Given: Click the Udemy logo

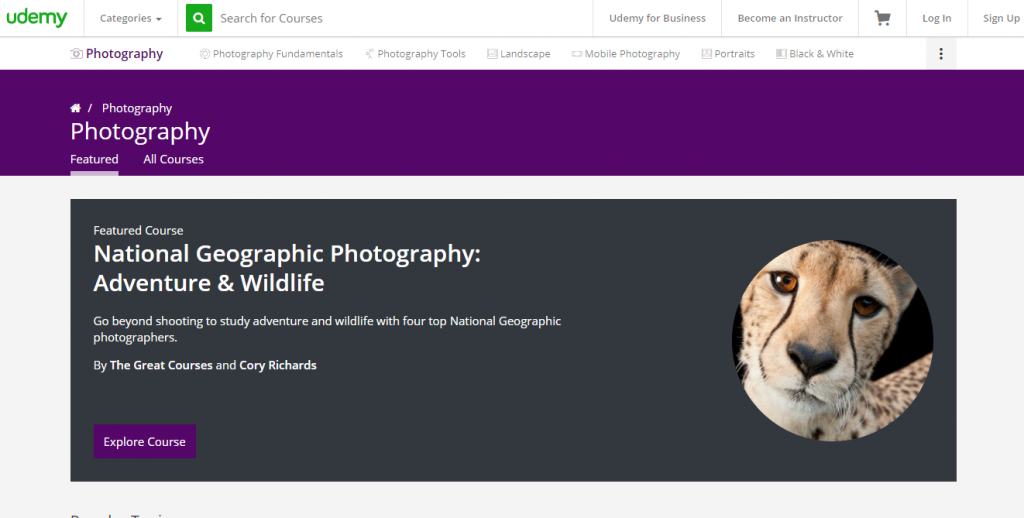Looking at the screenshot, I should 37,18.
